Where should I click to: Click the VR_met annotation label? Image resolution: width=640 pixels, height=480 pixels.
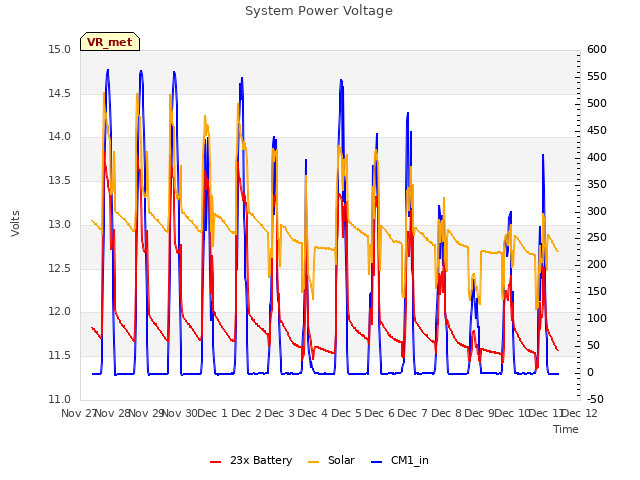coord(110,42)
